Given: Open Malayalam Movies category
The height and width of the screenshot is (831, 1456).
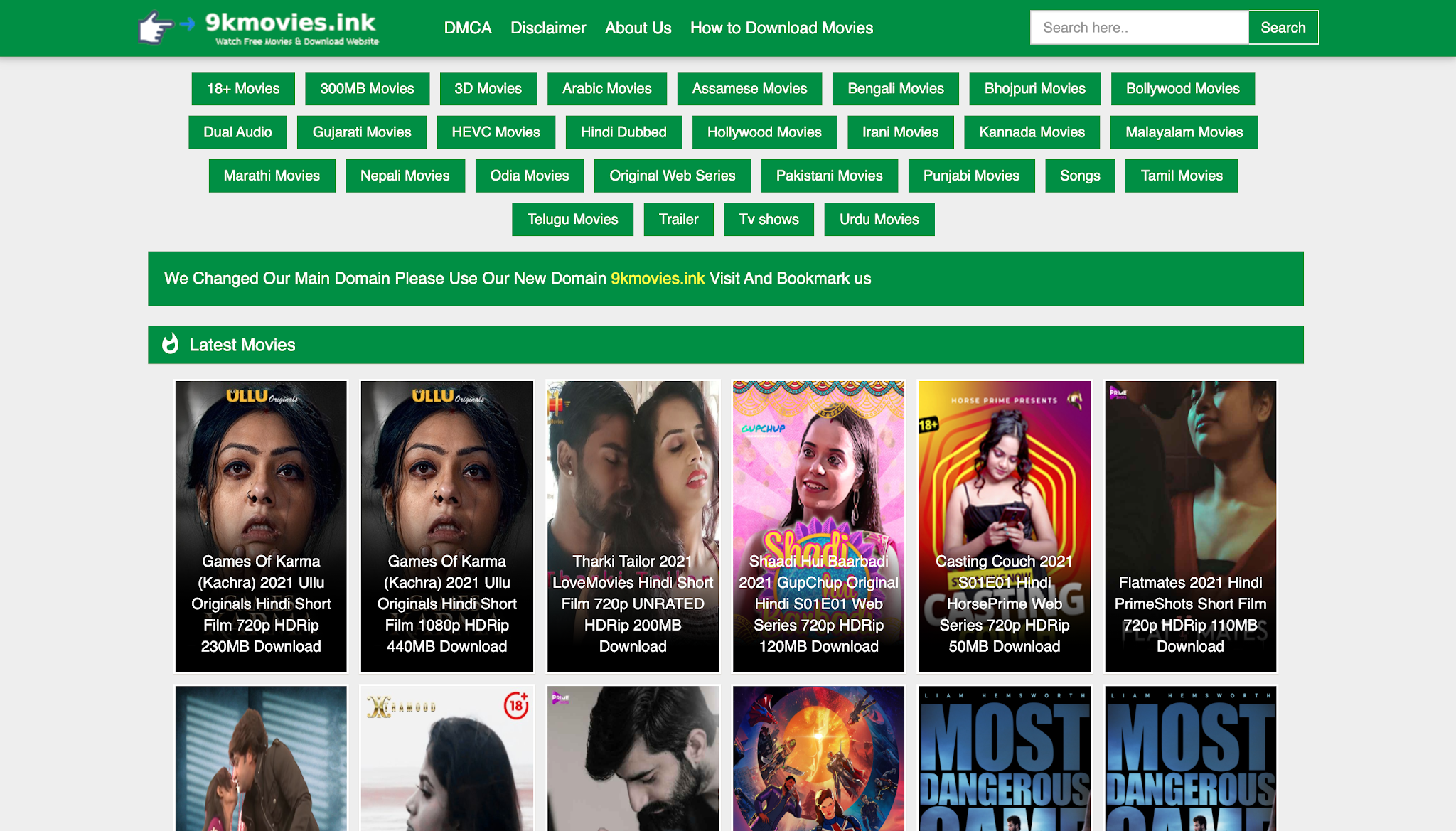Looking at the screenshot, I should (x=1184, y=132).
